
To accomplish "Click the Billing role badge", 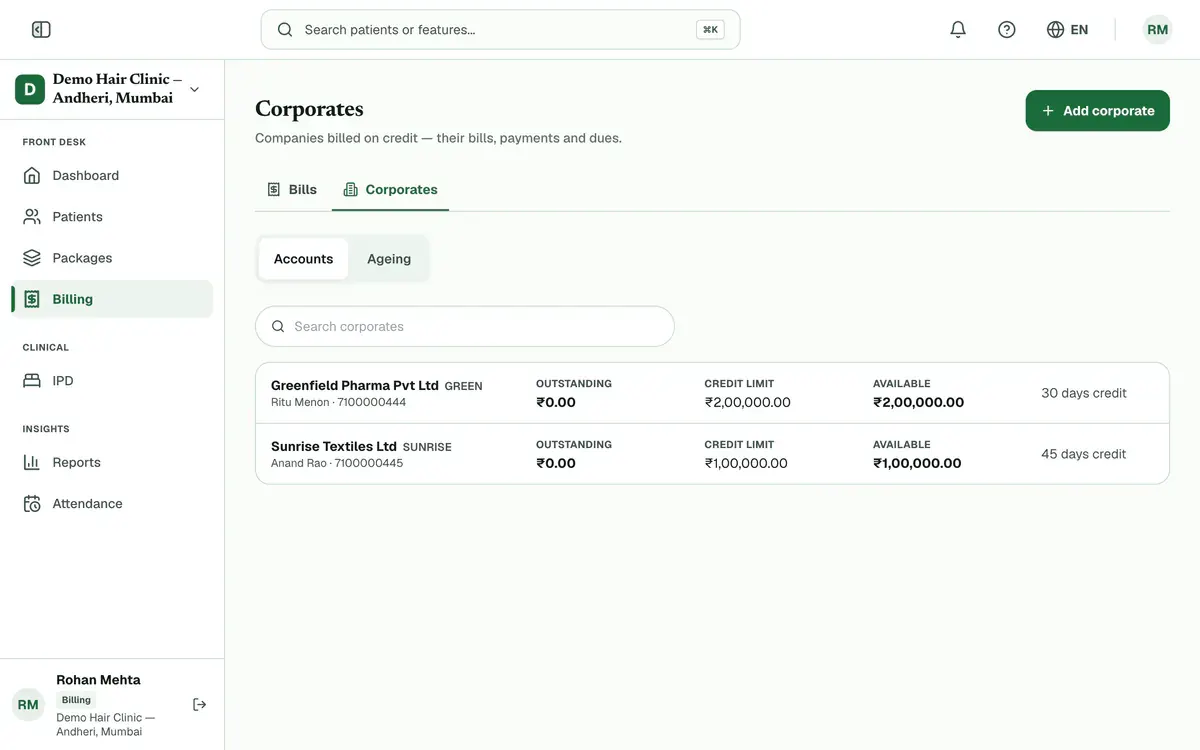I will [x=76, y=700].
